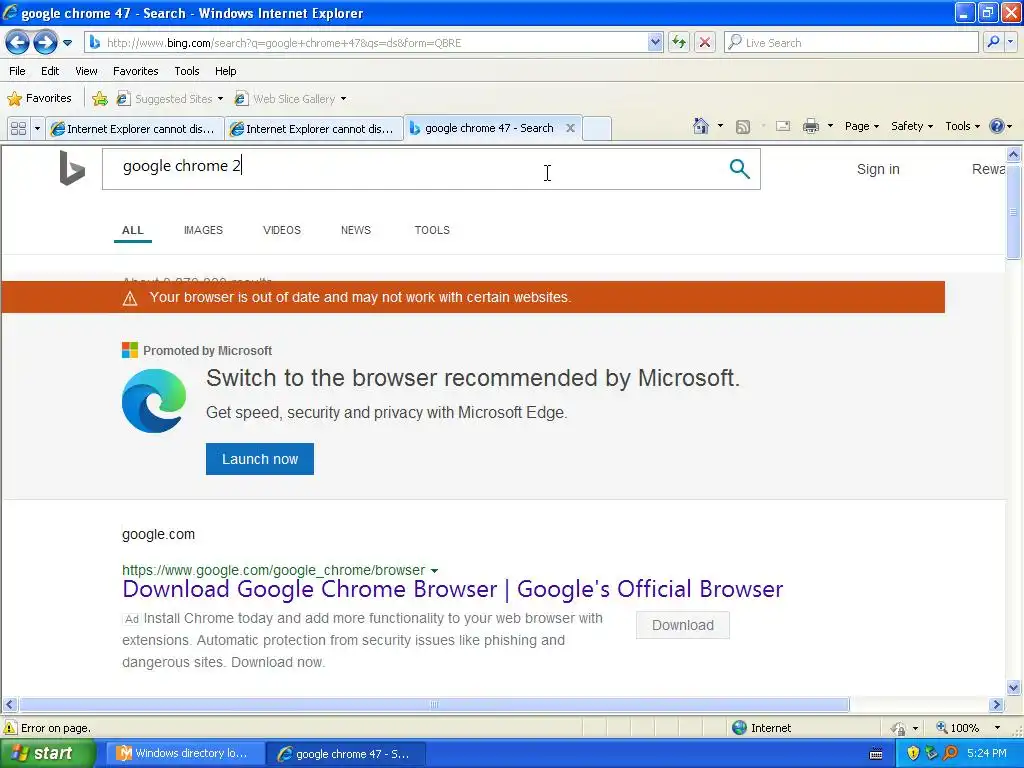Image resolution: width=1024 pixels, height=768 pixels.
Task: Click the Read Mail icon
Action: click(x=782, y=126)
